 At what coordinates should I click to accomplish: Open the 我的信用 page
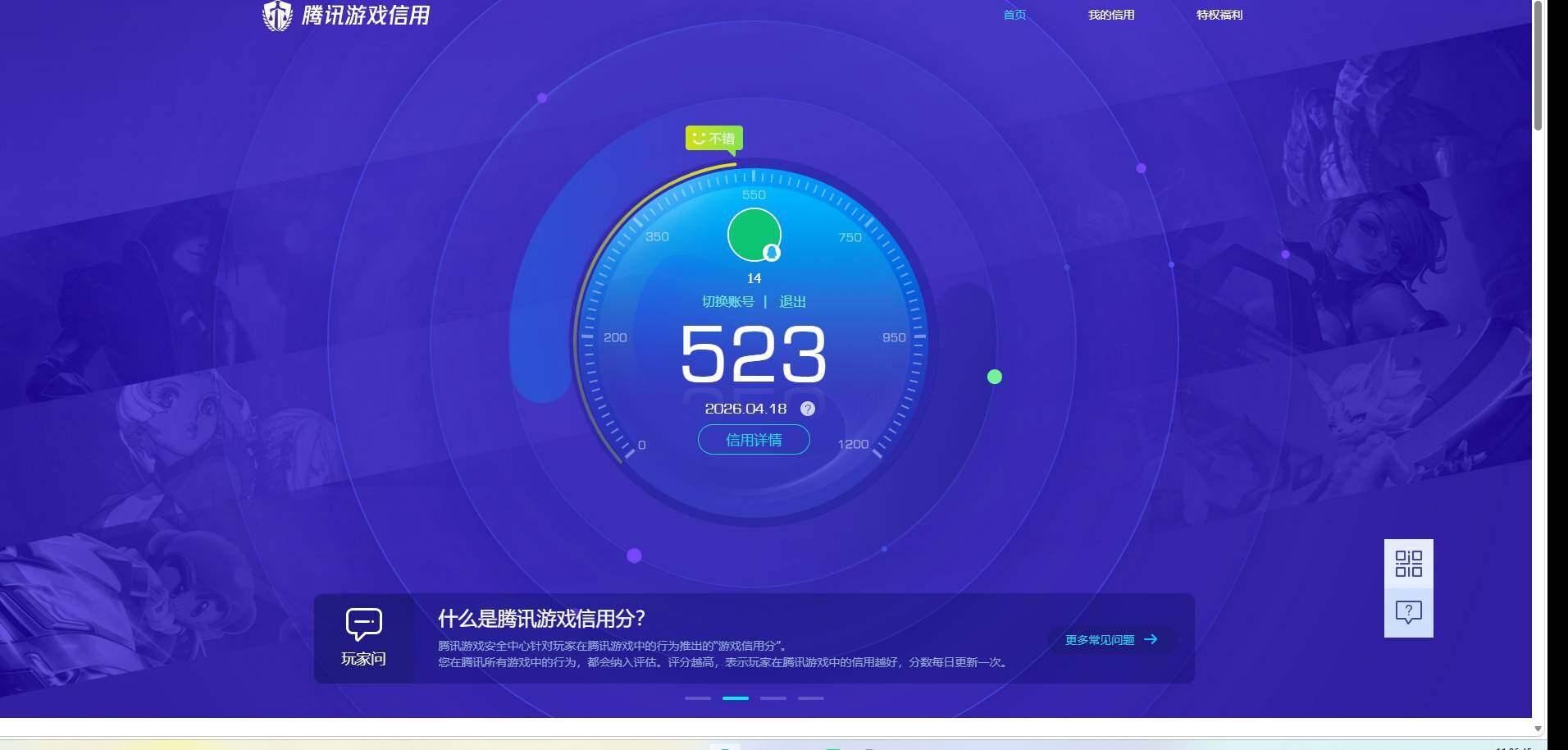point(1110,14)
